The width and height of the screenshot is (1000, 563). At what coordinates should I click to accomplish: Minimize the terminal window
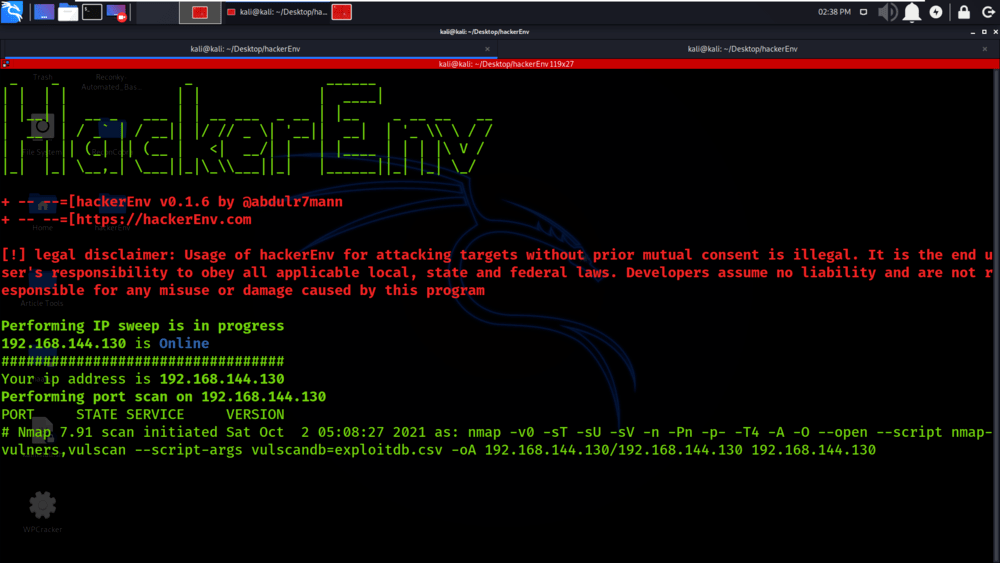coord(973,32)
